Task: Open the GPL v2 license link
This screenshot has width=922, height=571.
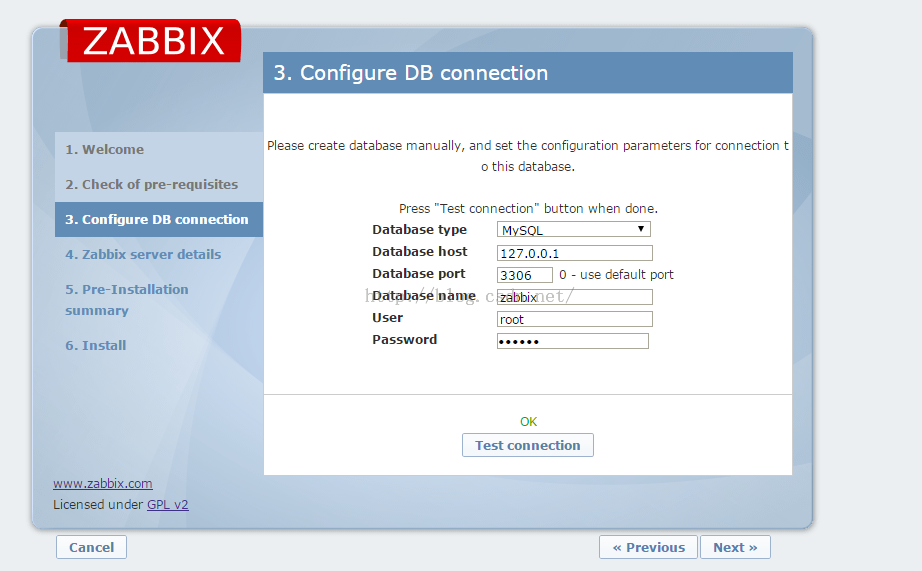Action: (168, 505)
